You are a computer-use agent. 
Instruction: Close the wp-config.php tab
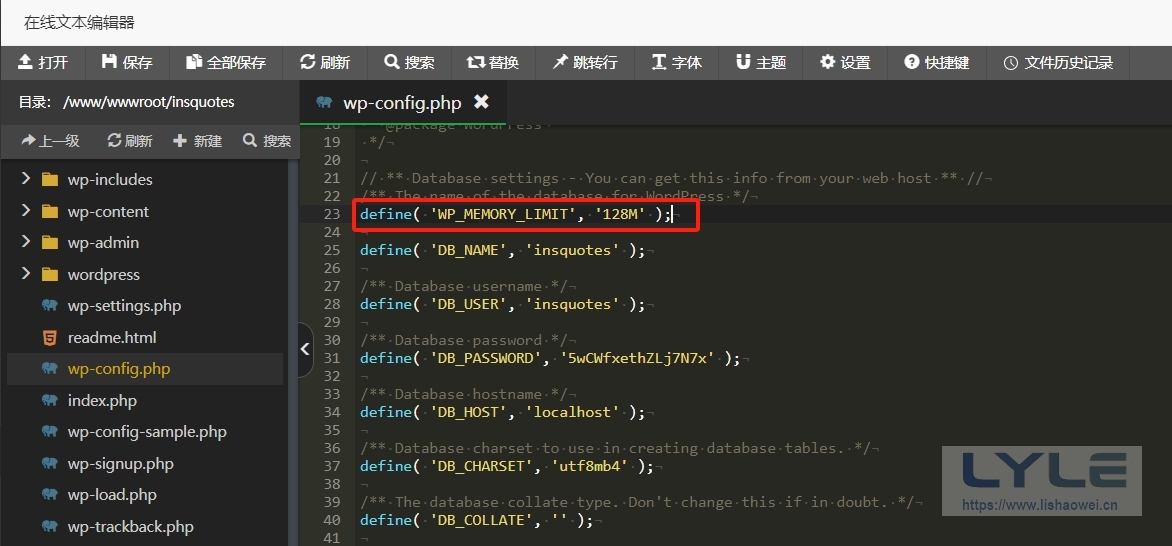point(481,102)
